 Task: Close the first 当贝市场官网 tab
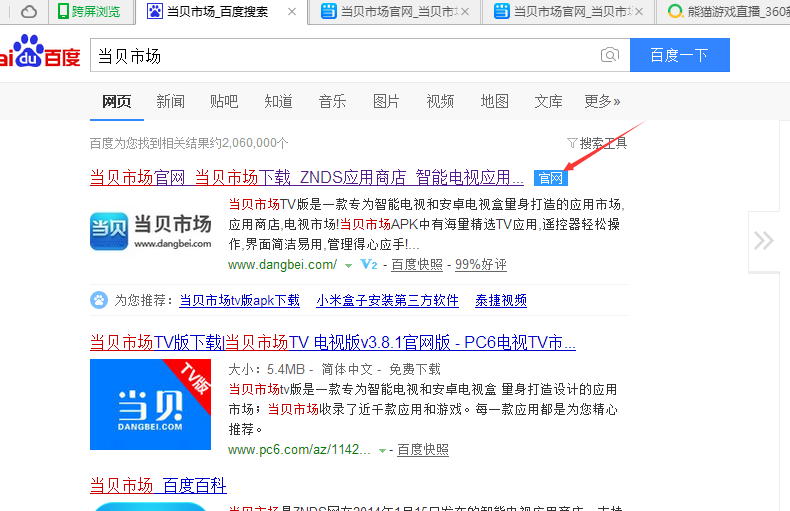tap(465, 12)
